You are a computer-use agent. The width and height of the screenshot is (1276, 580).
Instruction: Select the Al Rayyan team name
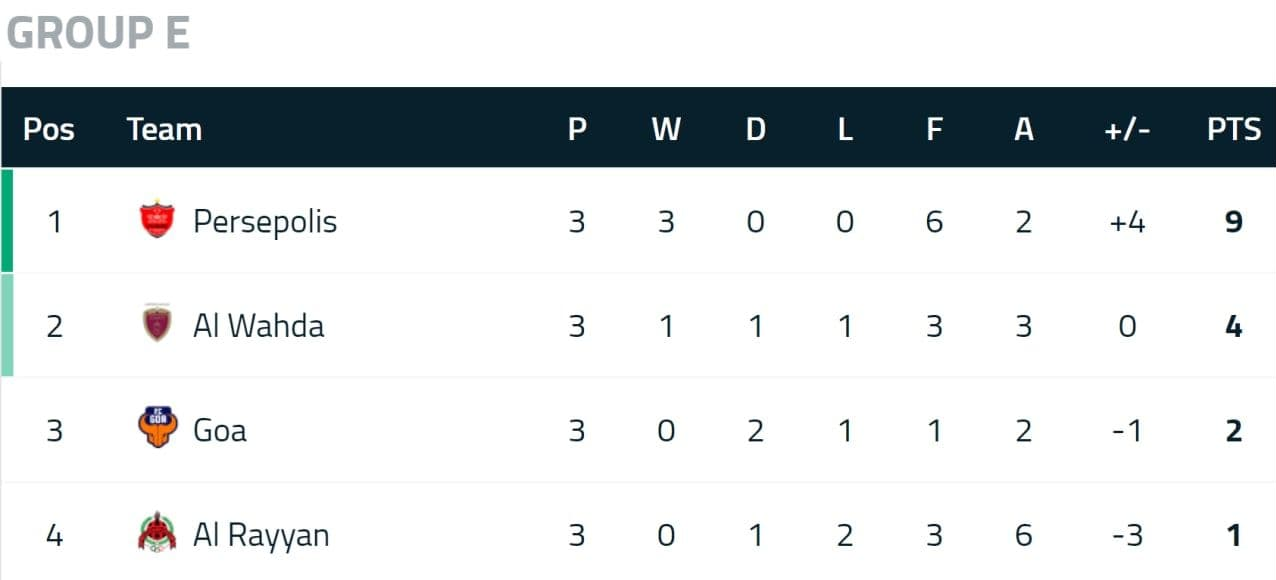261,535
